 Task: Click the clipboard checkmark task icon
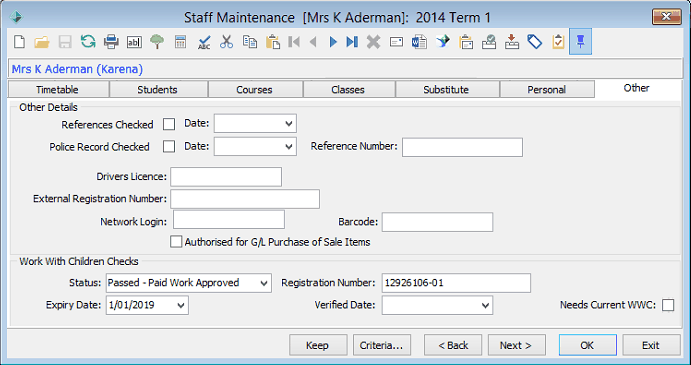point(558,42)
